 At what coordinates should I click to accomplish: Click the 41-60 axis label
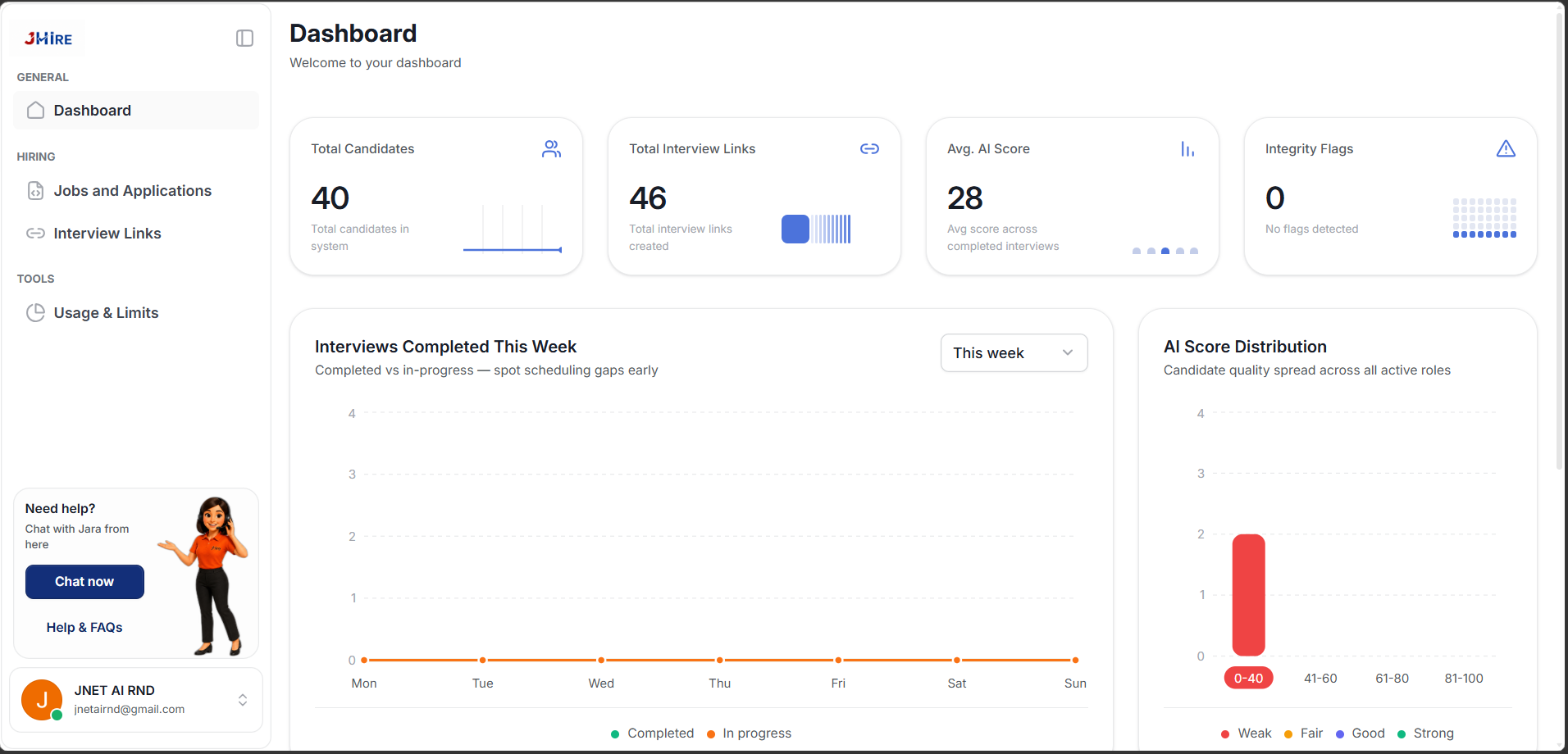[x=1320, y=679]
